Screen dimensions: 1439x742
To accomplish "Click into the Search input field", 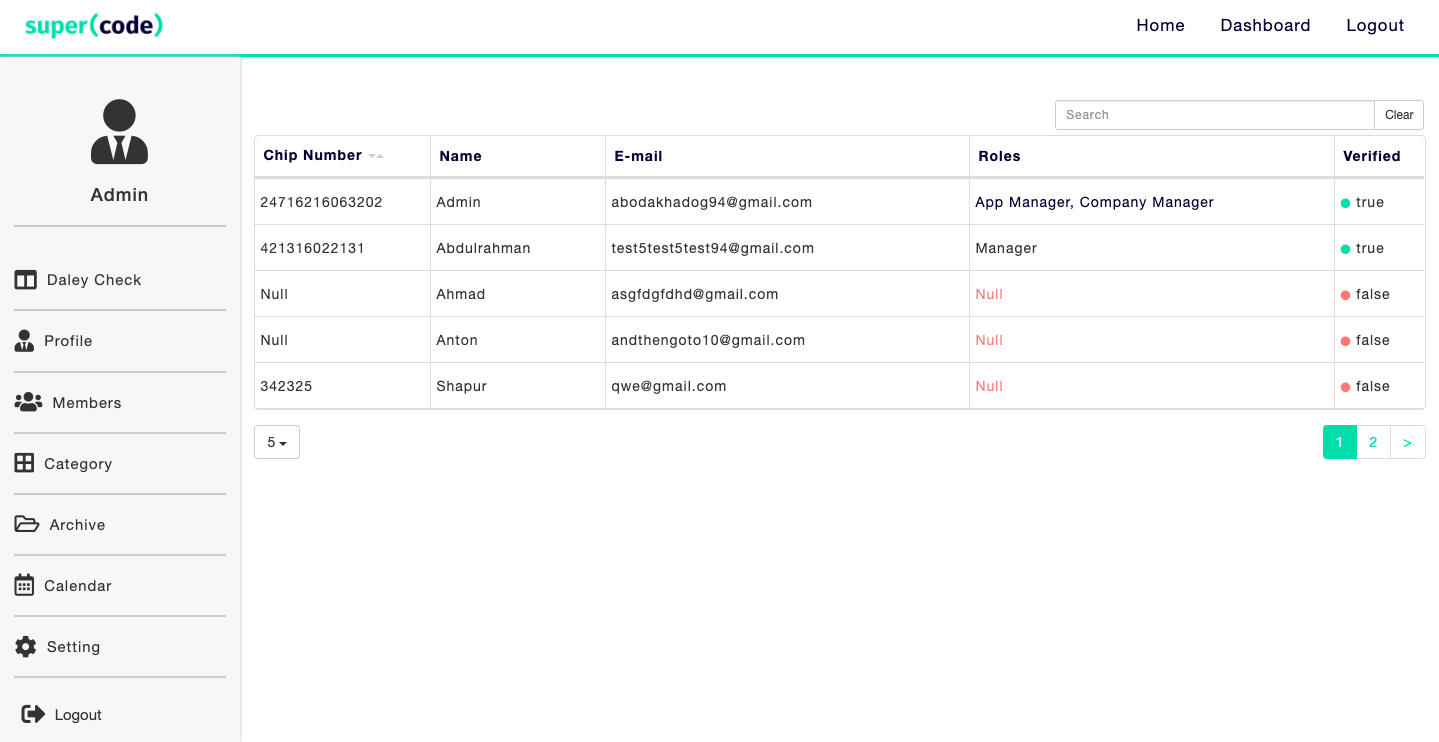I will 1214,115.
